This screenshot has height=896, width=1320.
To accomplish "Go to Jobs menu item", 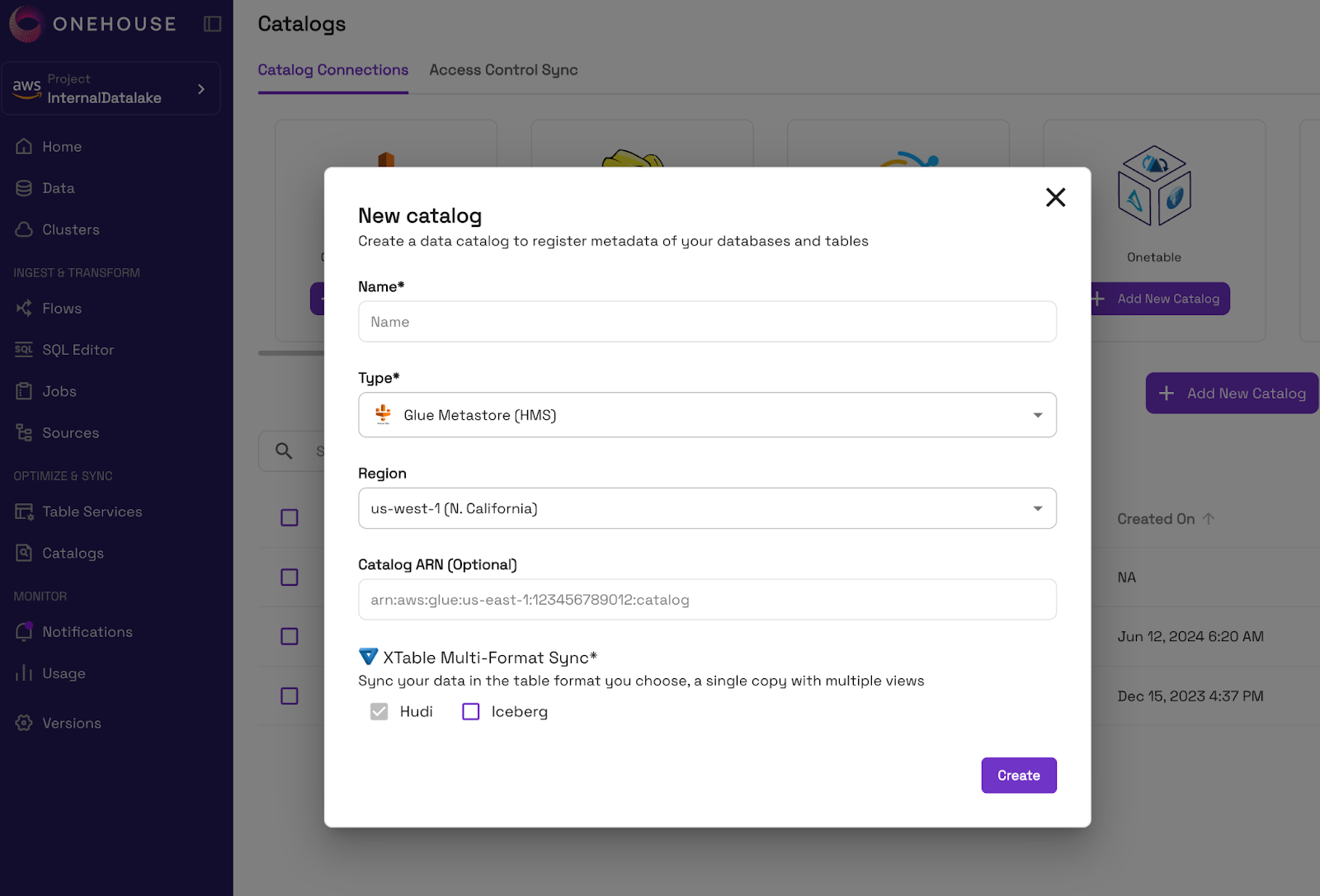I will click(59, 391).
